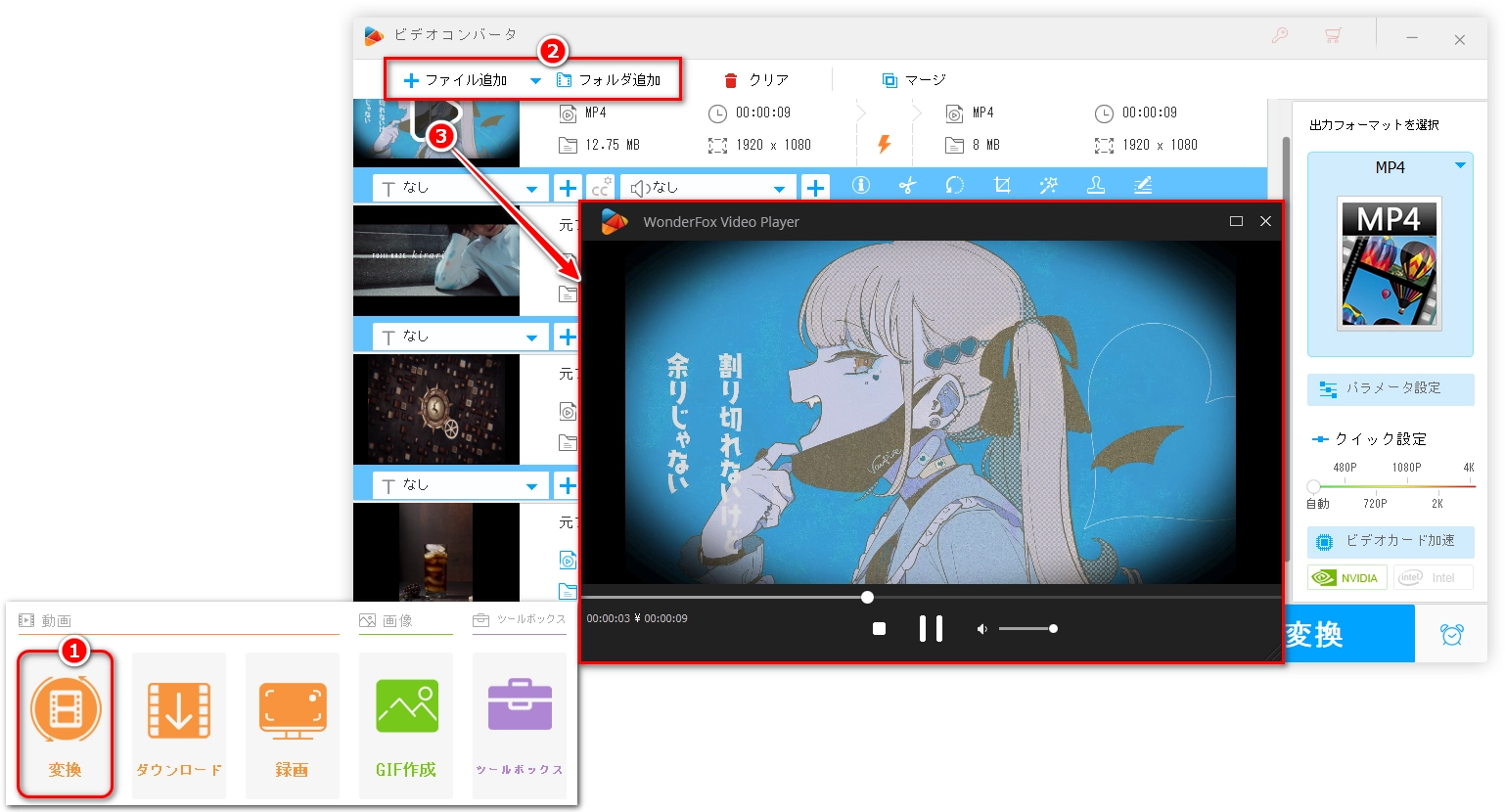Open the GIF作成 module
Viewport: 1505px width, 812px height.
coord(406,725)
